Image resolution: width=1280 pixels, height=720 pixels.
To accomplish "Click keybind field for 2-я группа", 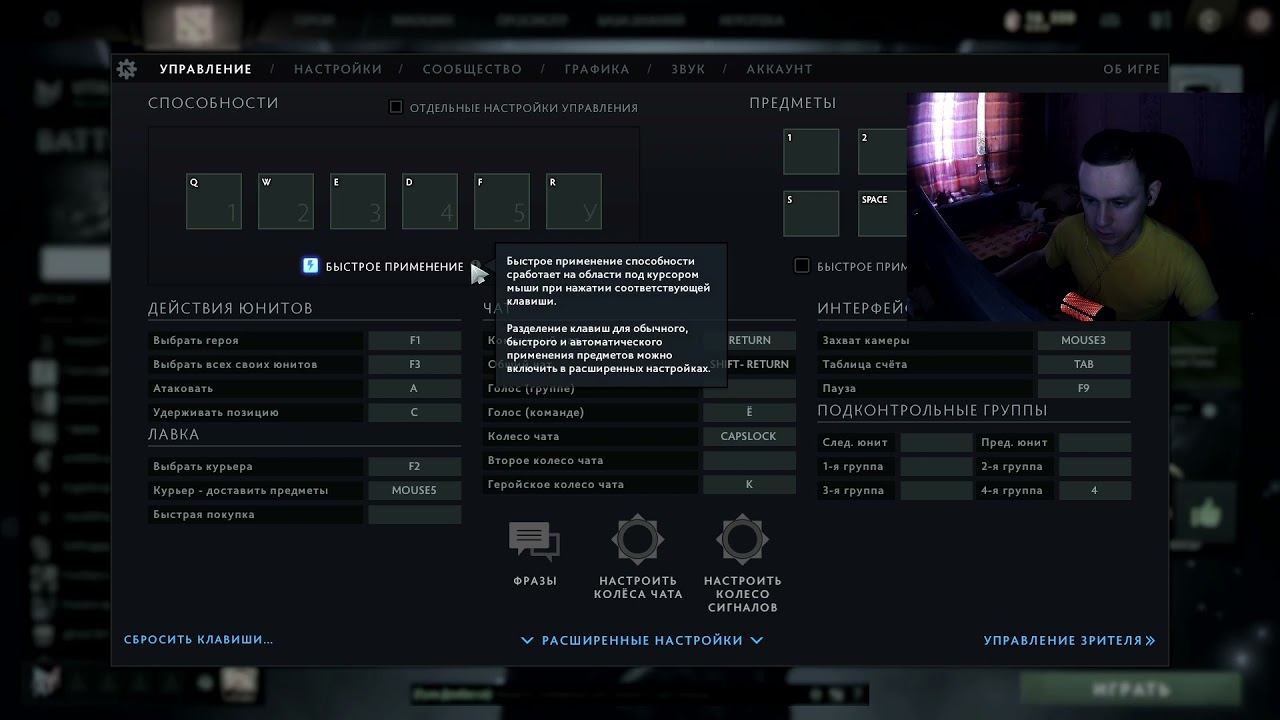I will coord(1095,466).
